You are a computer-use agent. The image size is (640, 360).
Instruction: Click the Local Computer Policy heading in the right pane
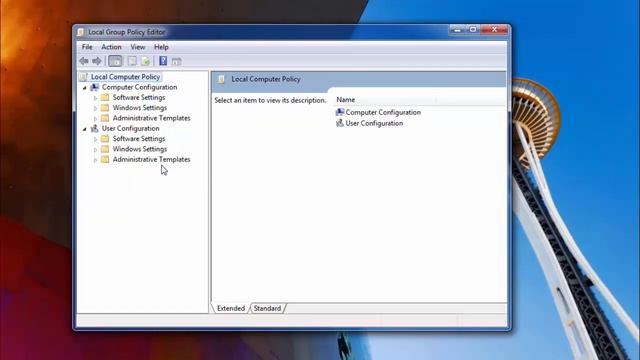tap(266, 79)
